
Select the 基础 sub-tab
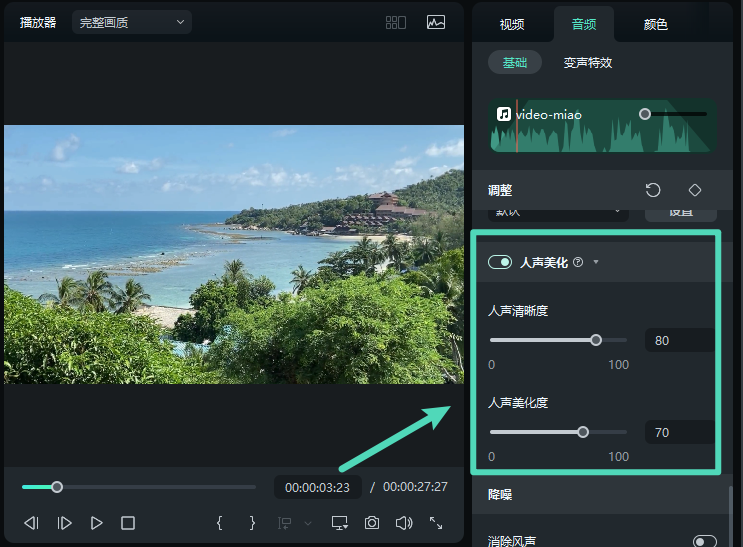click(515, 62)
